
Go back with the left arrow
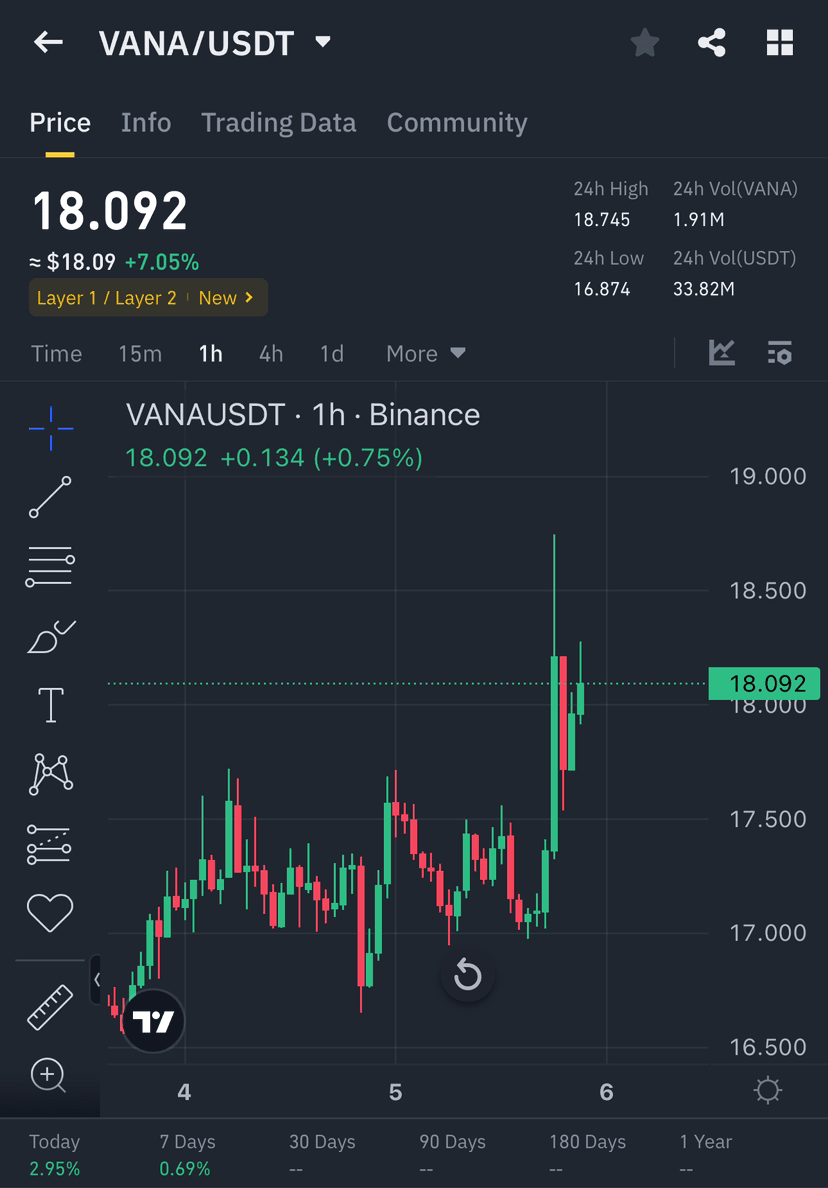click(x=48, y=42)
